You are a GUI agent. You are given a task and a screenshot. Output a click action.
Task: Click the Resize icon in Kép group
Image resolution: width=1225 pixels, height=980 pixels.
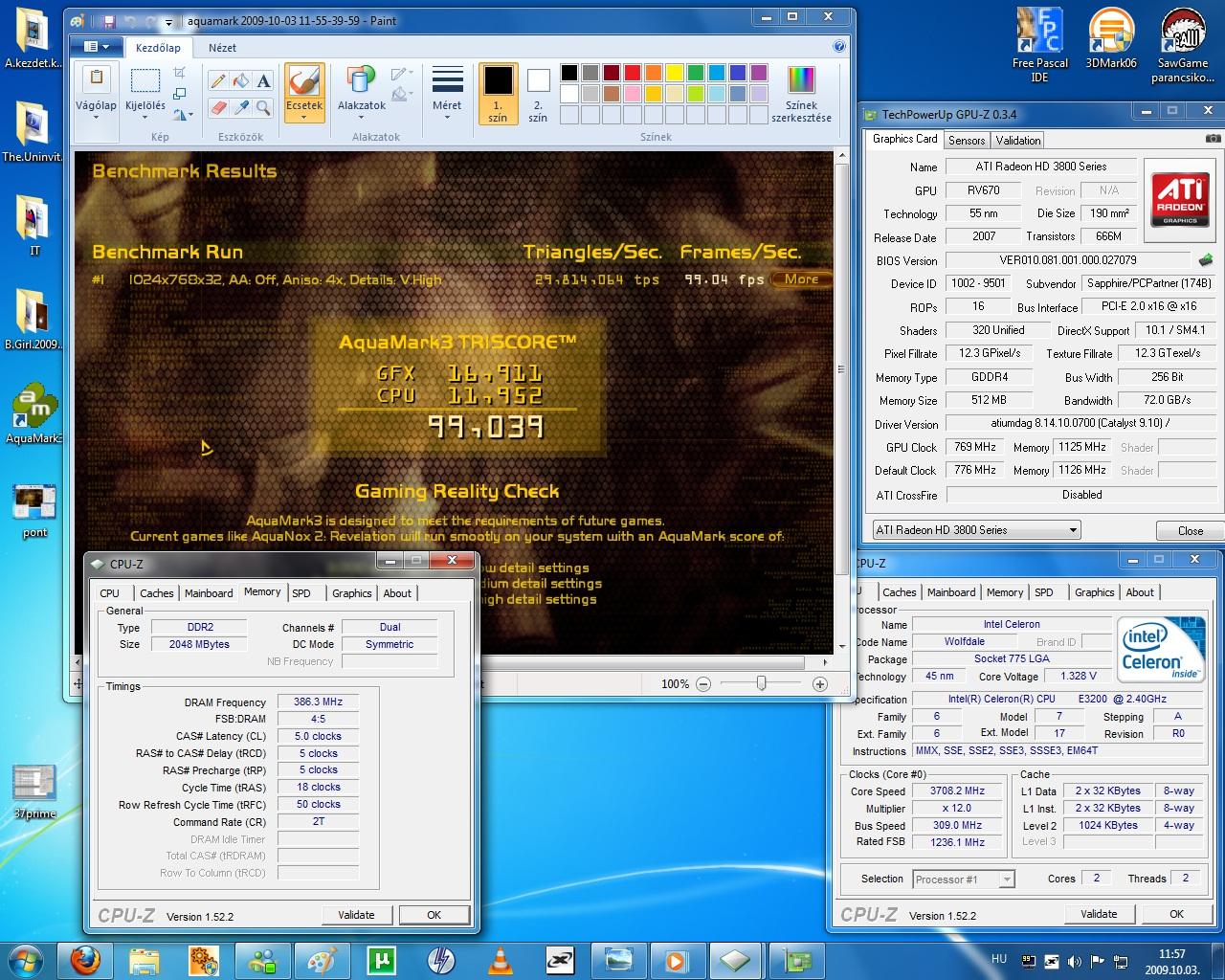coord(180,94)
